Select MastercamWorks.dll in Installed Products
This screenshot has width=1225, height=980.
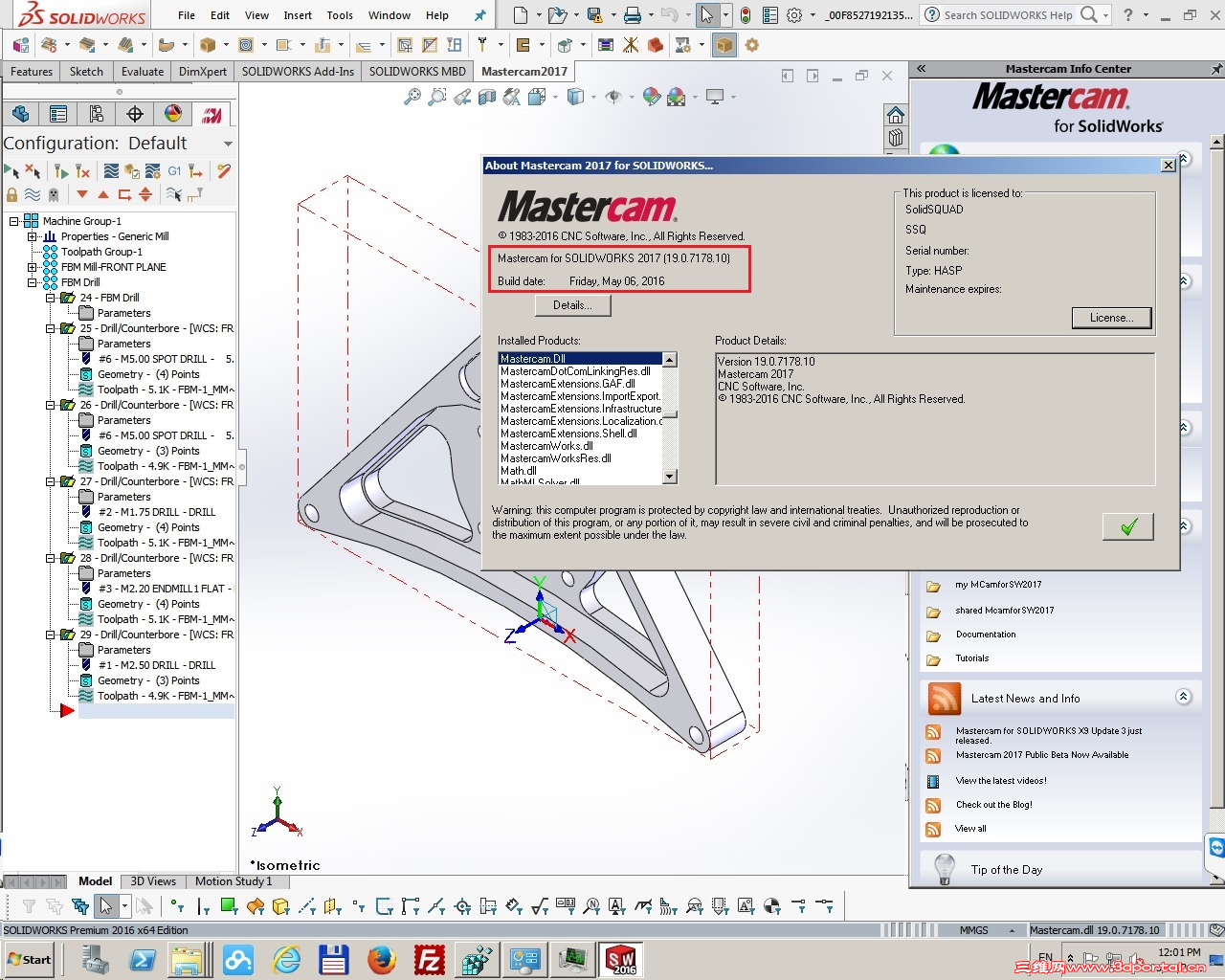coord(546,446)
